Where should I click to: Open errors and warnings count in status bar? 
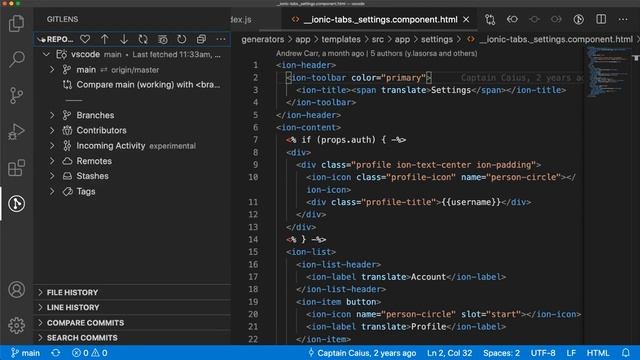[x=89, y=353]
